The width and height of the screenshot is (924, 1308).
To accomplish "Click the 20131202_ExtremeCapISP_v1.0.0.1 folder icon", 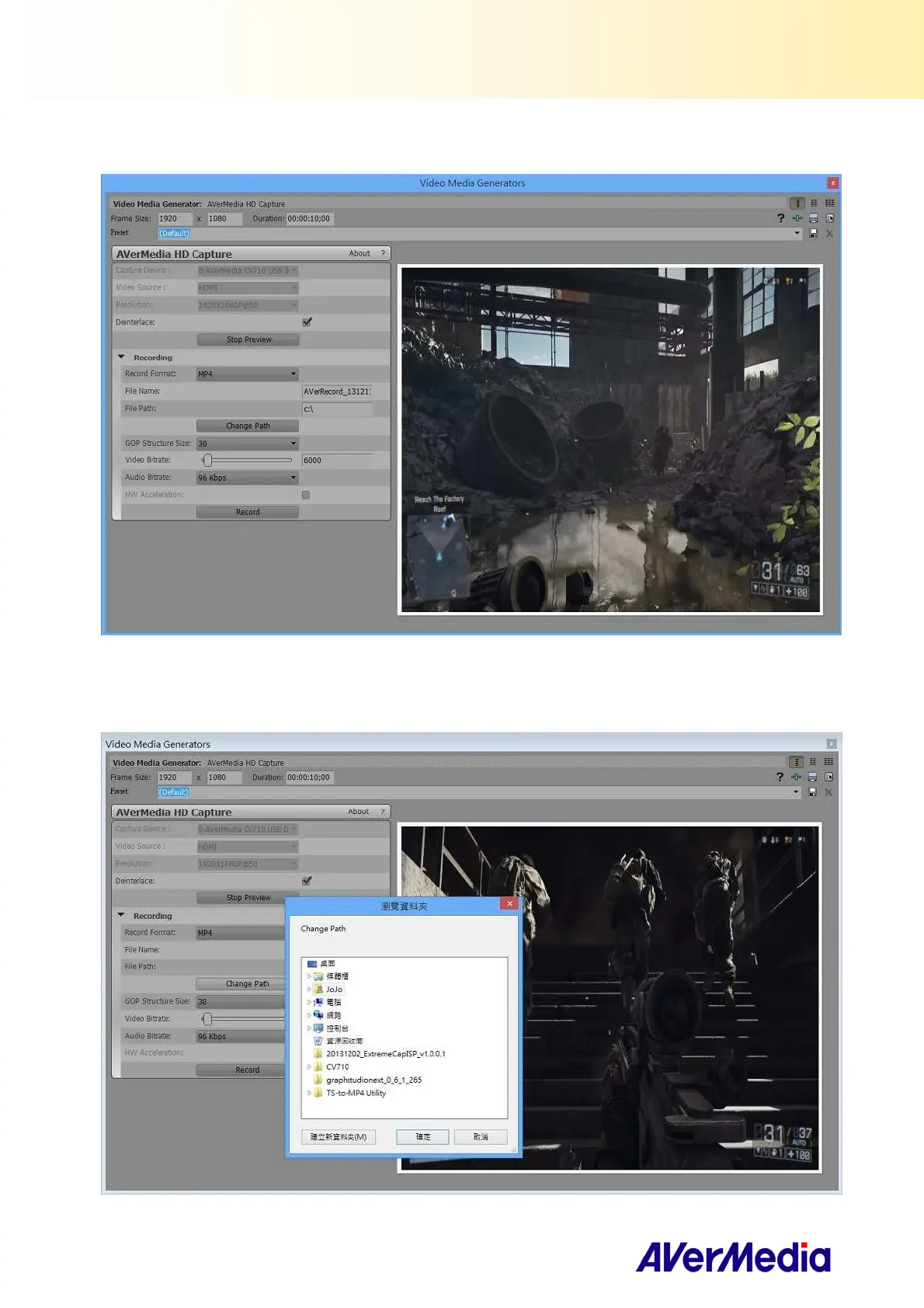I will (x=318, y=1054).
